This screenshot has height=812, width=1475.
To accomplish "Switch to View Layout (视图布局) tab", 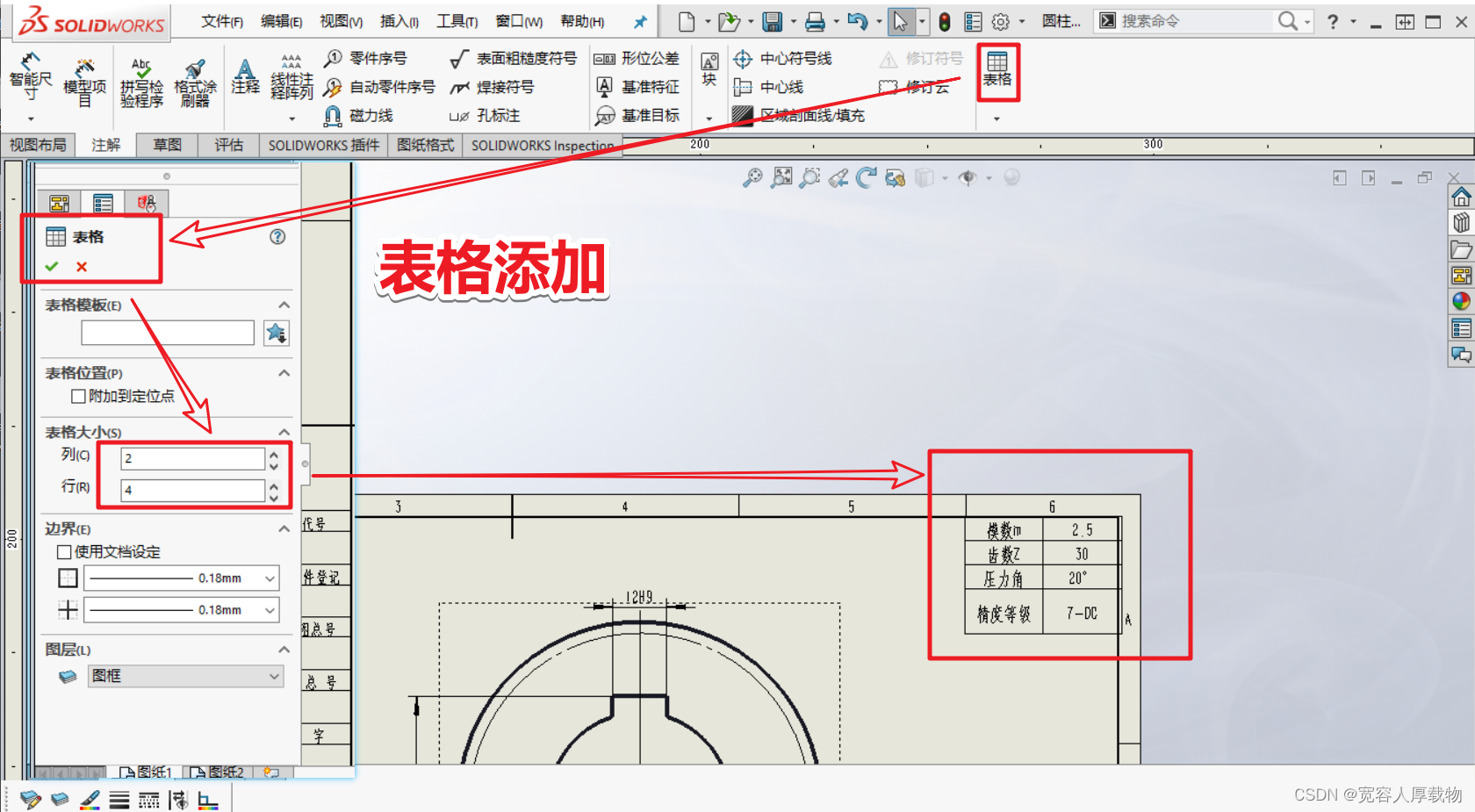I will pos(38,145).
